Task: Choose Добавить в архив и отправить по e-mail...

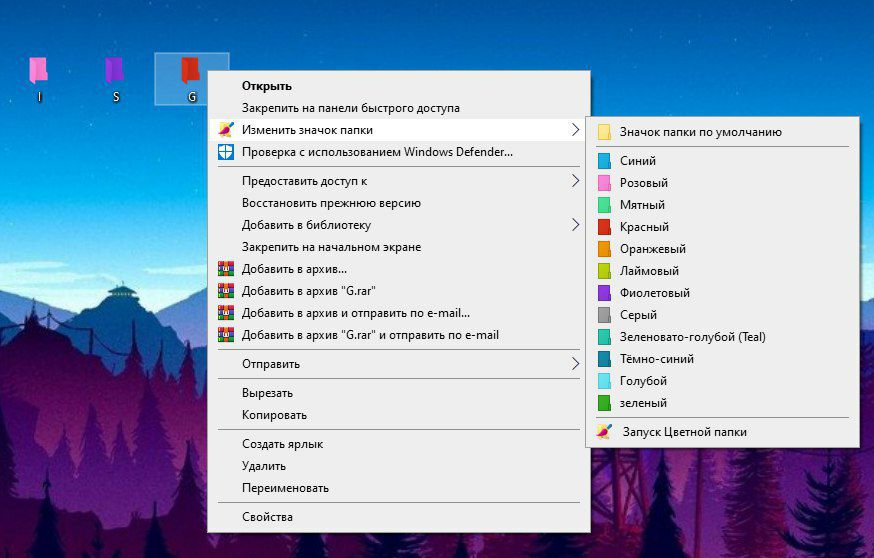Action: pos(399,313)
